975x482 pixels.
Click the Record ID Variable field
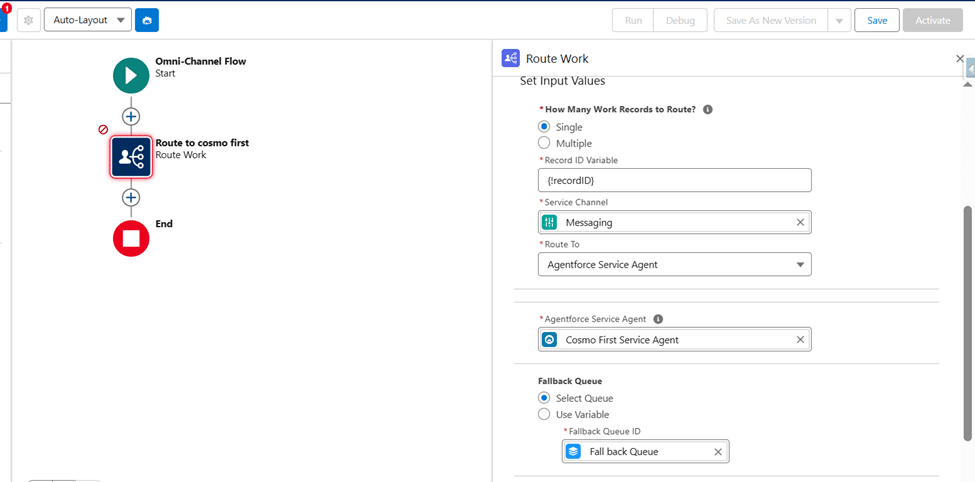(675, 180)
